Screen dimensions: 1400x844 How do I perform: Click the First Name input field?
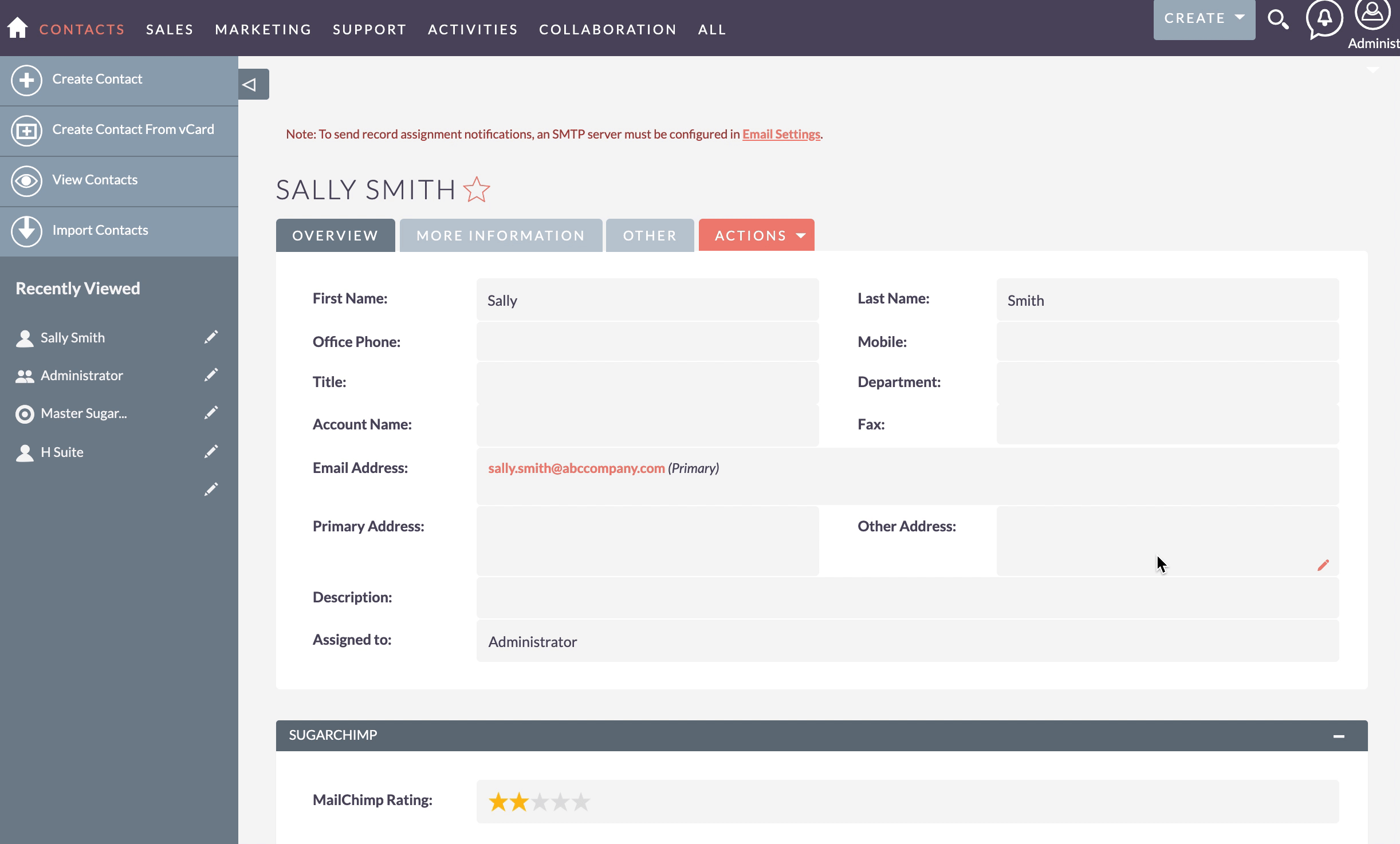(647, 299)
